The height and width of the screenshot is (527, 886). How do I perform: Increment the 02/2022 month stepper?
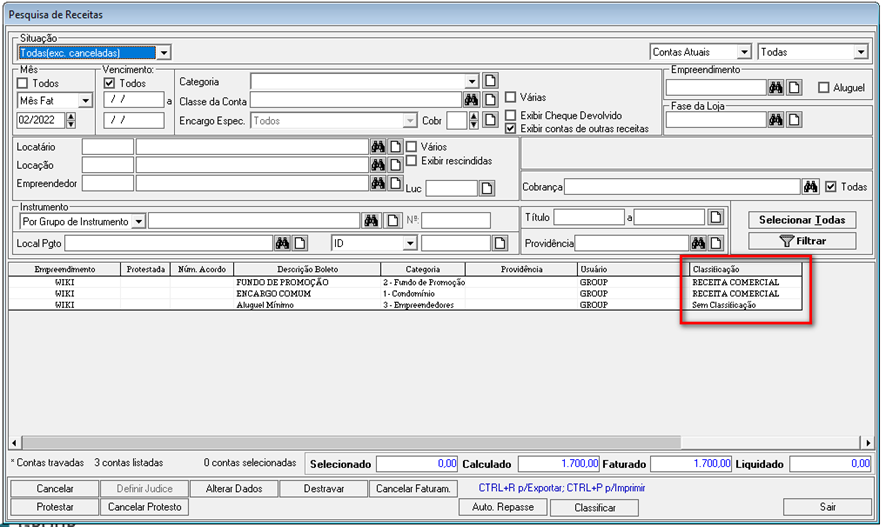point(71,116)
